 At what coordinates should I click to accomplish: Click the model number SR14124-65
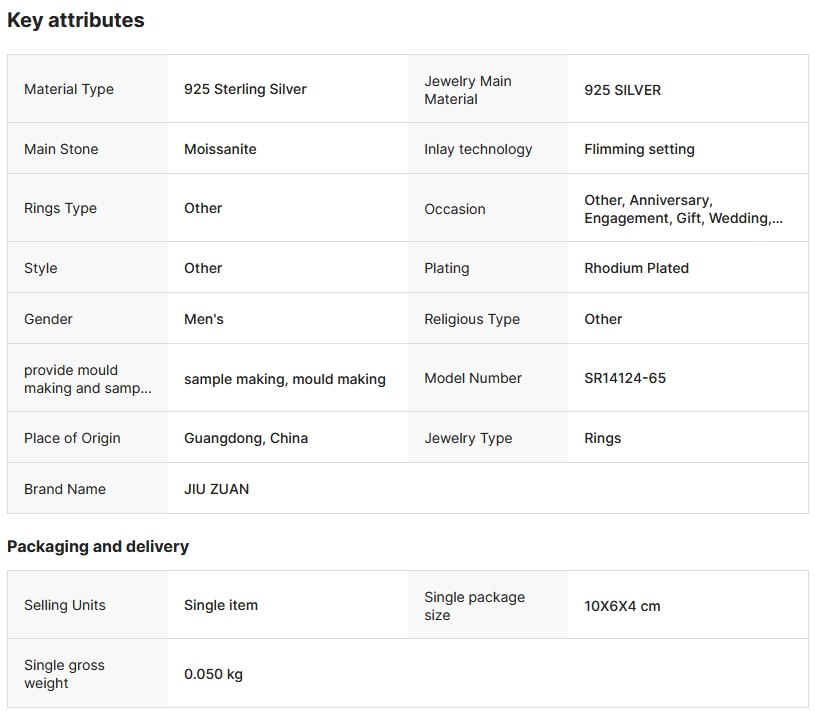625,378
